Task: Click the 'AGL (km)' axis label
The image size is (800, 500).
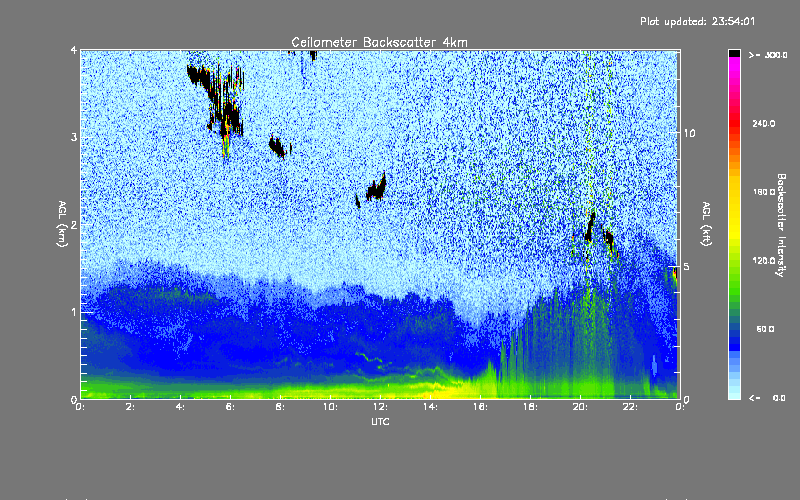Action: pos(62,224)
